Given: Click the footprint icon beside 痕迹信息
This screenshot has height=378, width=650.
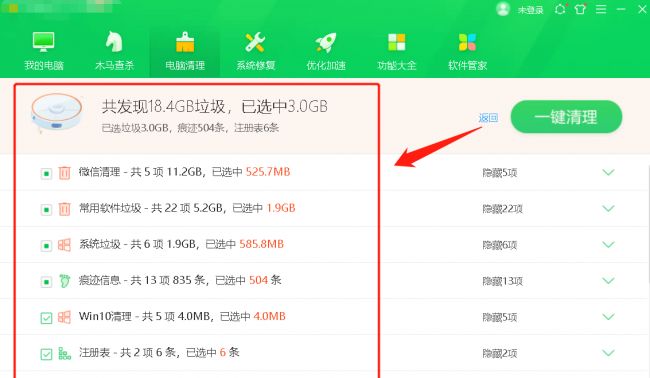Looking at the screenshot, I should click(64, 281).
